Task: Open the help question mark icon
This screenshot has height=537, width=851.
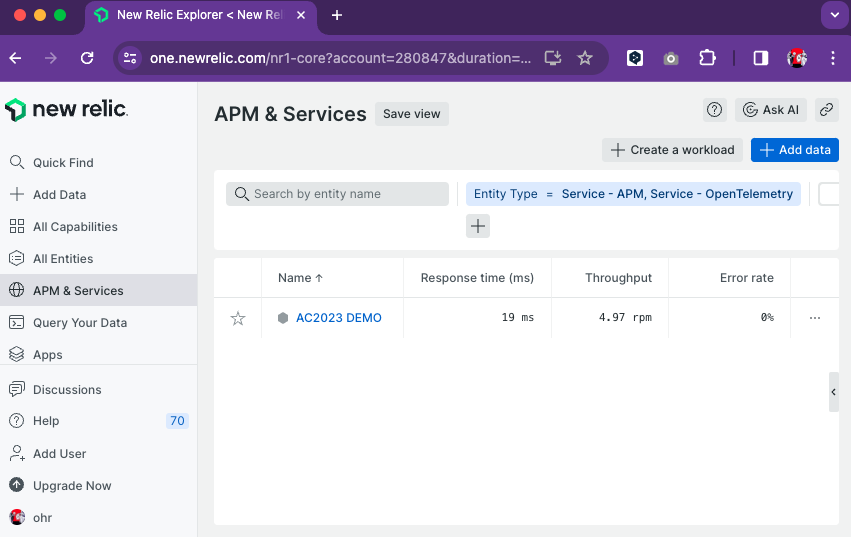Action: pos(714,110)
